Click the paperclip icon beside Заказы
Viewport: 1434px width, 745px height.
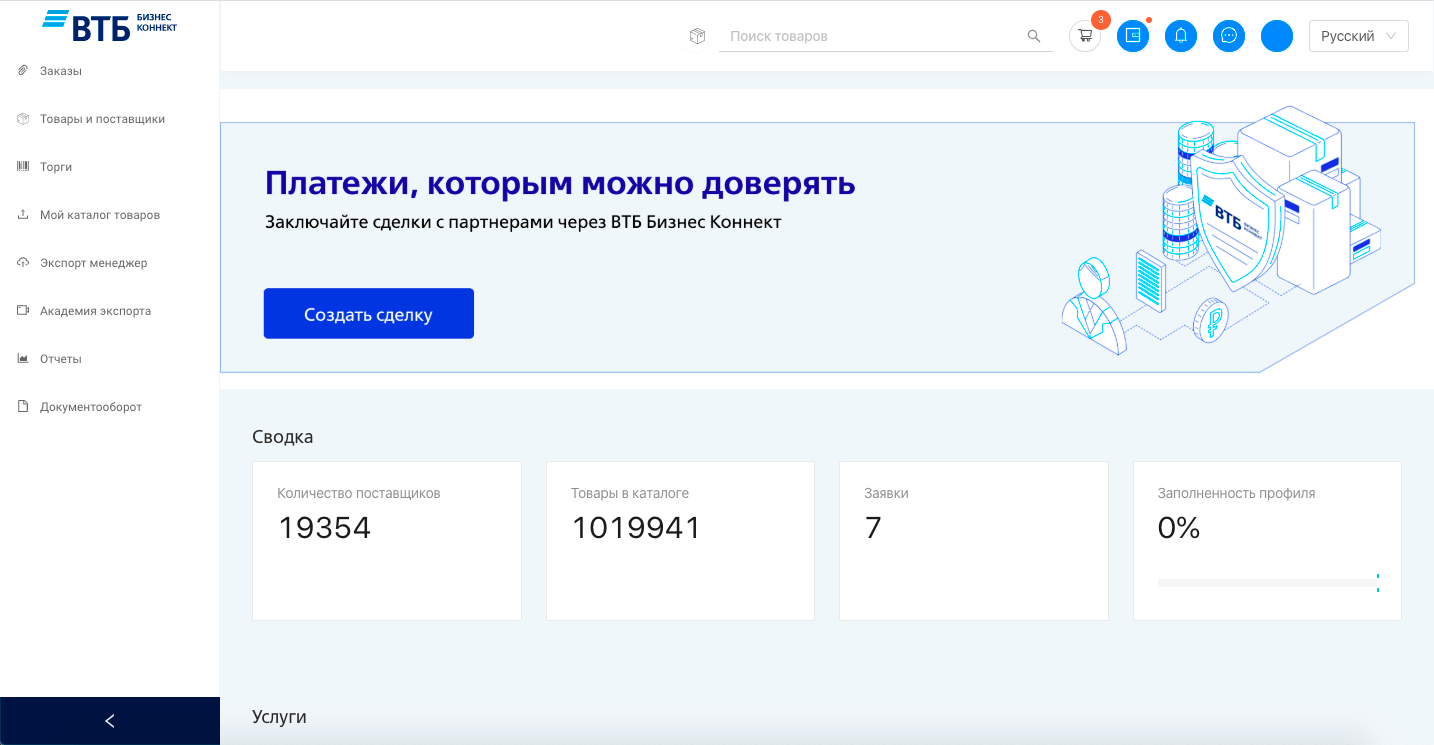23,70
